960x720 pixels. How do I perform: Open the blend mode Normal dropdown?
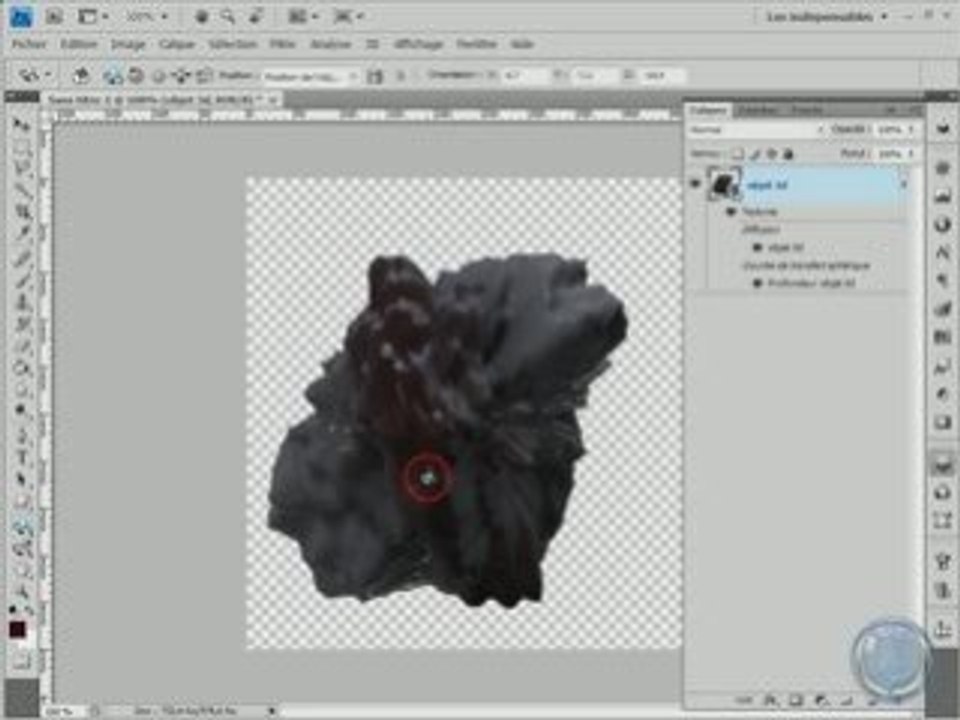tap(757, 130)
